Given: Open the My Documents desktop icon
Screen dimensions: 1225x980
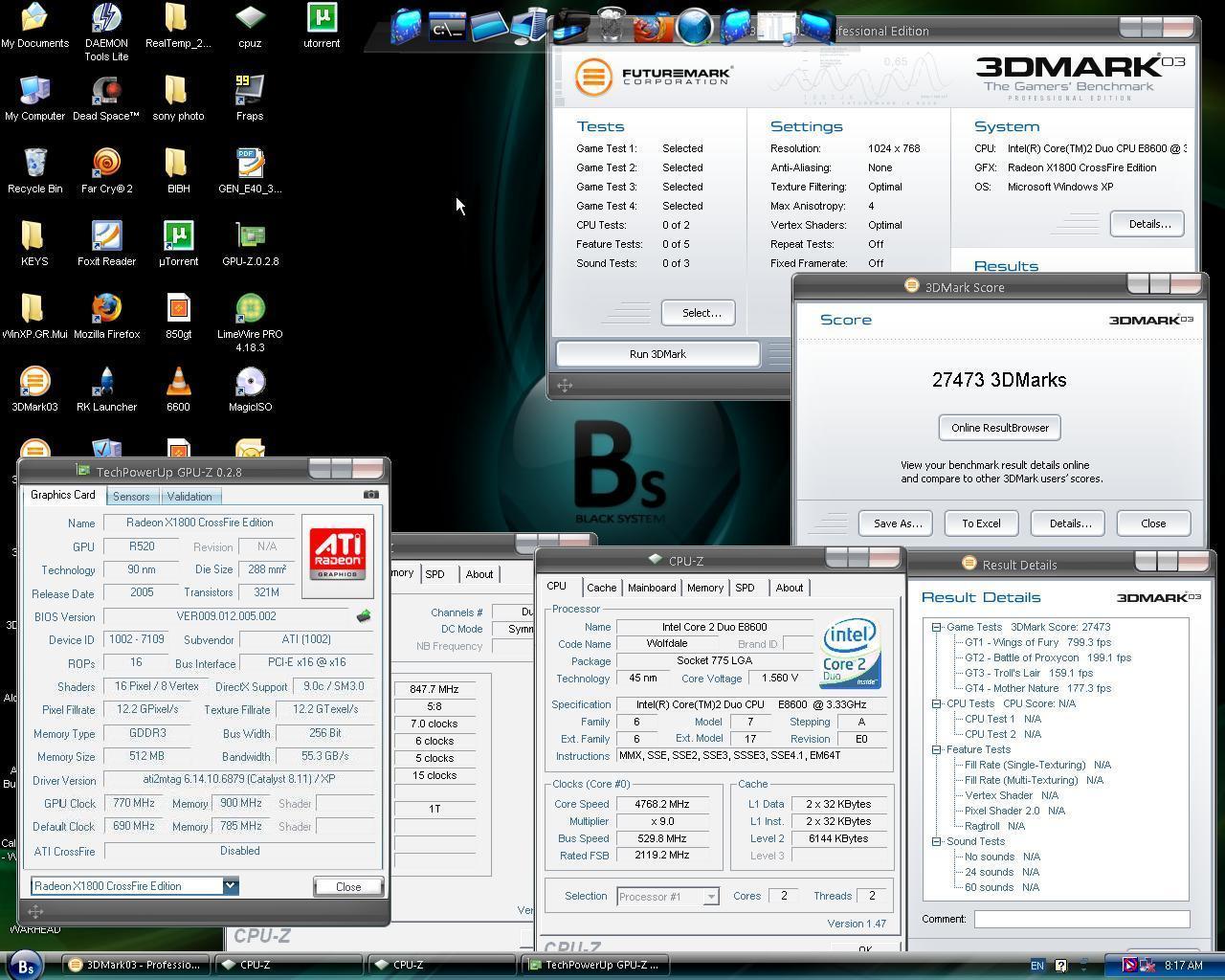Looking at the screenshot, I should pos(34,26).
